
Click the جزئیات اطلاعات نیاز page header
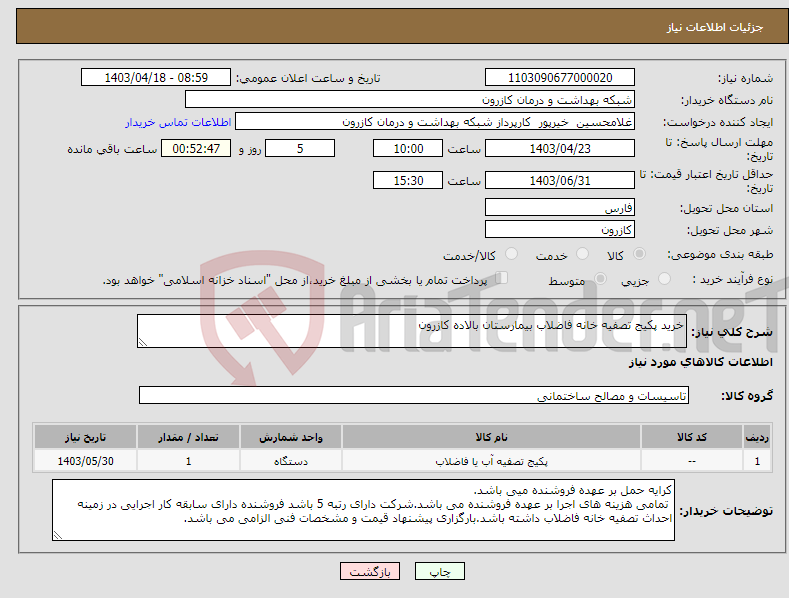click(x=715, y=27)
